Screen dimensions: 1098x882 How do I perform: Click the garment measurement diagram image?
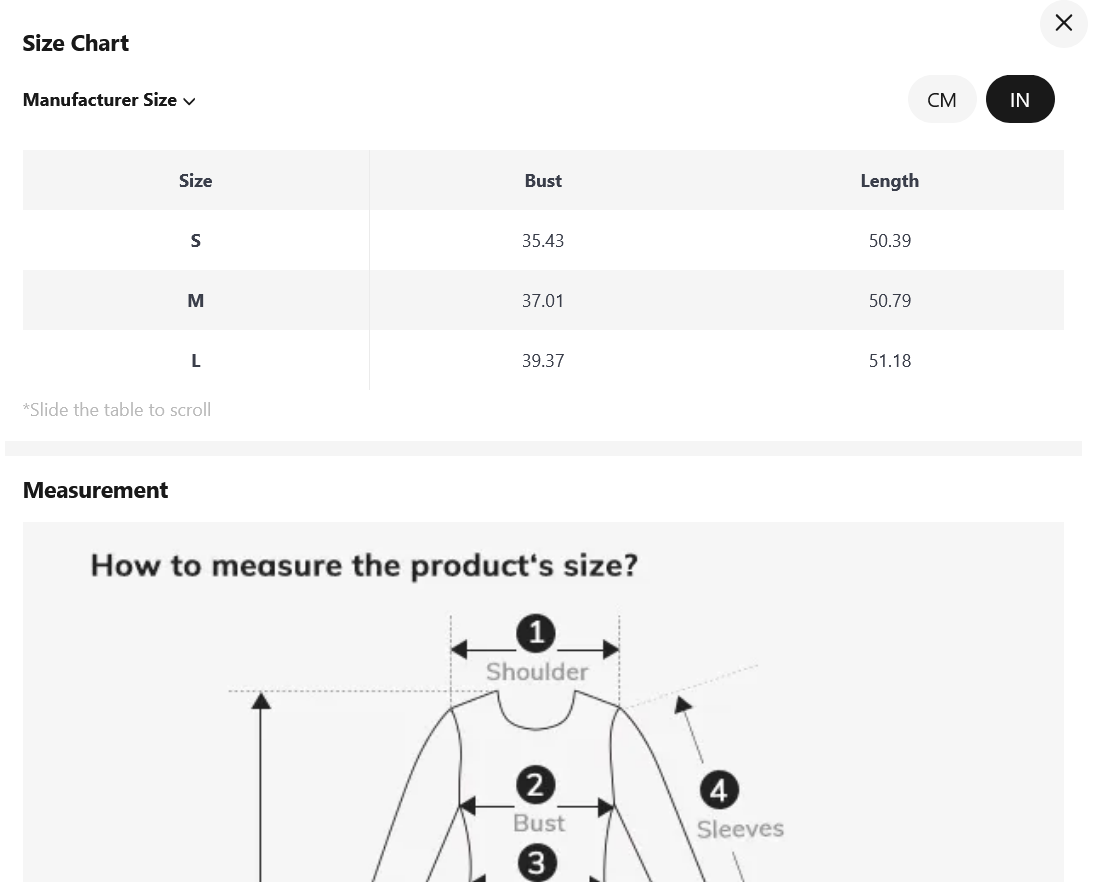[x=543, y=702]
